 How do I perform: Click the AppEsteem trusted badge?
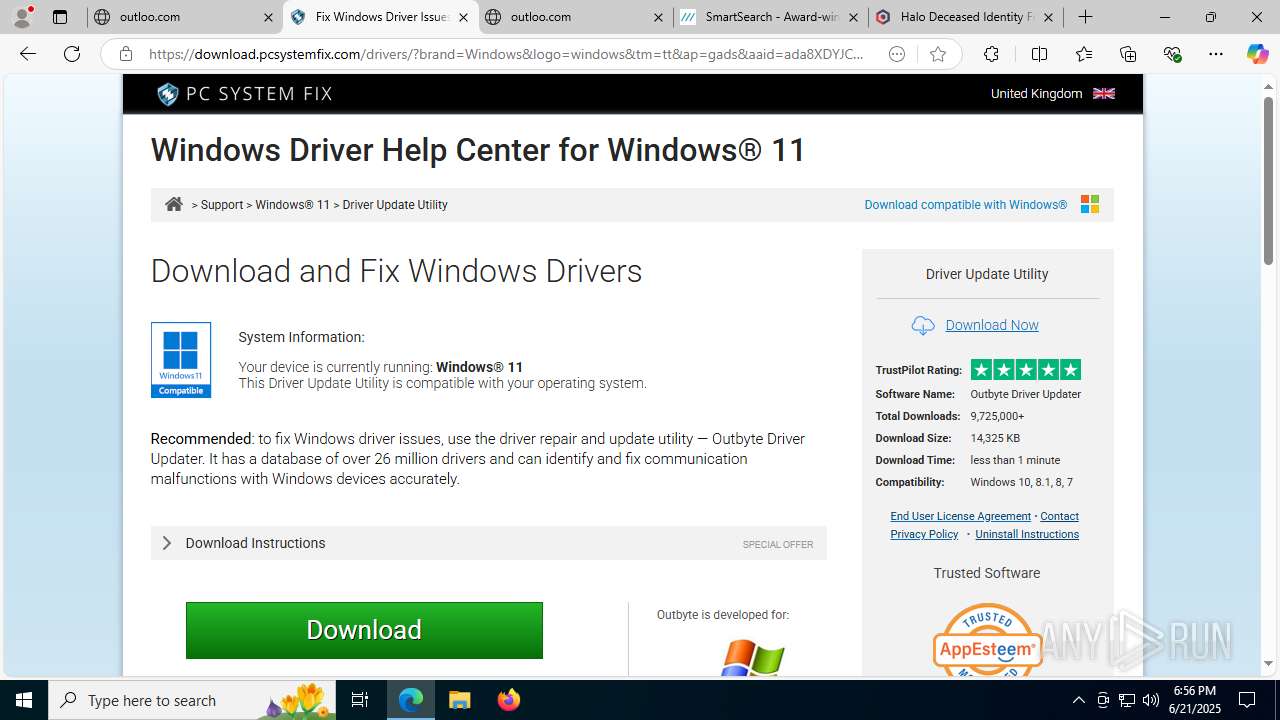(987, 641)
